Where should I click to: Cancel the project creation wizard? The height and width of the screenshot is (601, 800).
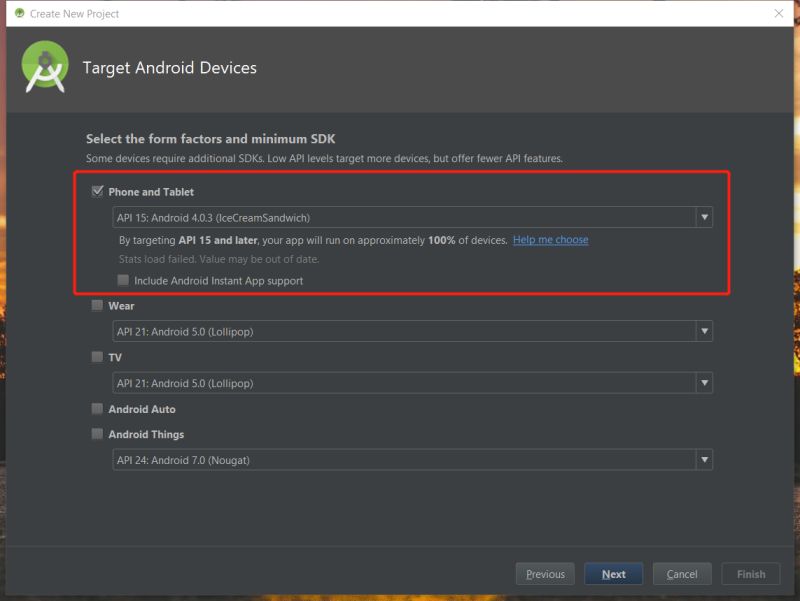tap(681, 573)
